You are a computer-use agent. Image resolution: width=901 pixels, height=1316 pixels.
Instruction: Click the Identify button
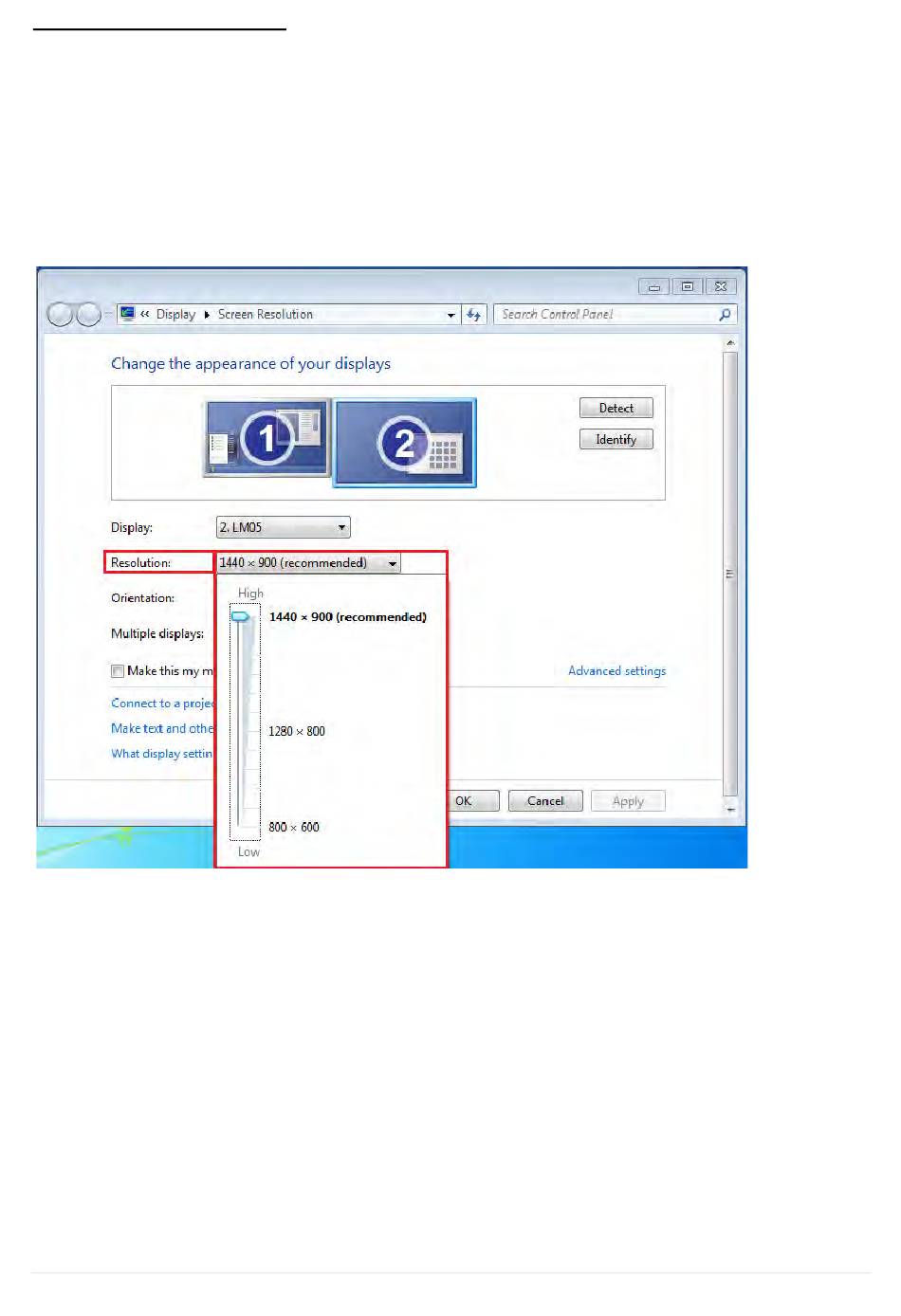[616, 439]
